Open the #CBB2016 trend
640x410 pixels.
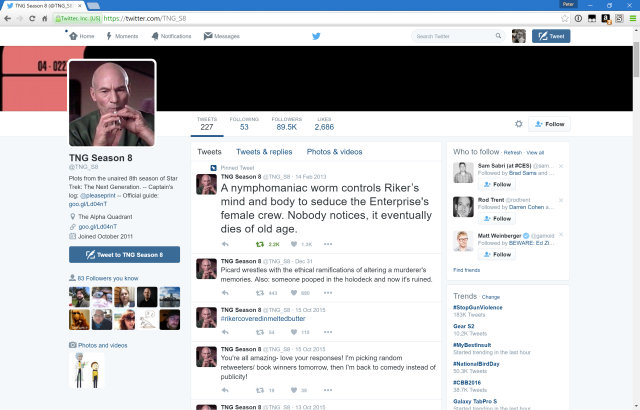tap(467, 383)
